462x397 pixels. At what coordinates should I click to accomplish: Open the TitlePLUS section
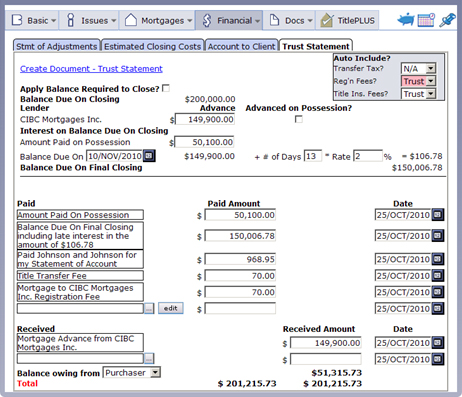347,20
